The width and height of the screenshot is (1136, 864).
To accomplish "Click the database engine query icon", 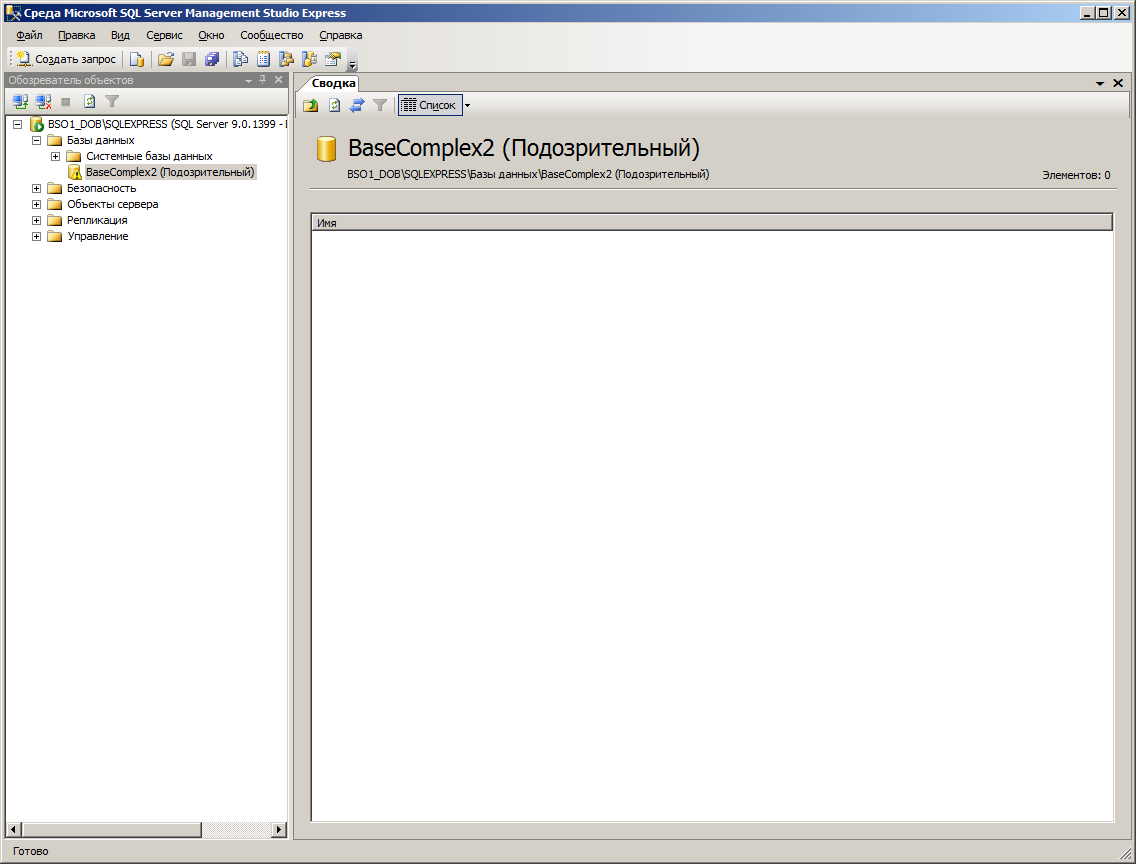I will point(136,59).
